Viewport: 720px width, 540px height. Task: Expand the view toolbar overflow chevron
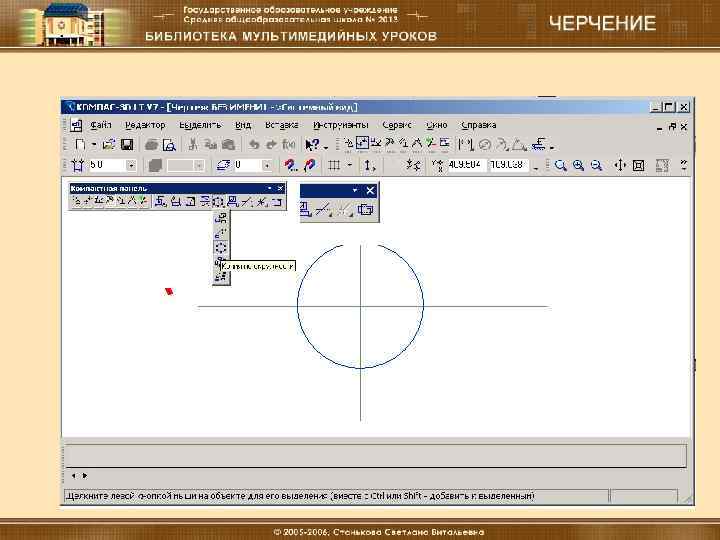[x=684, y=165]
